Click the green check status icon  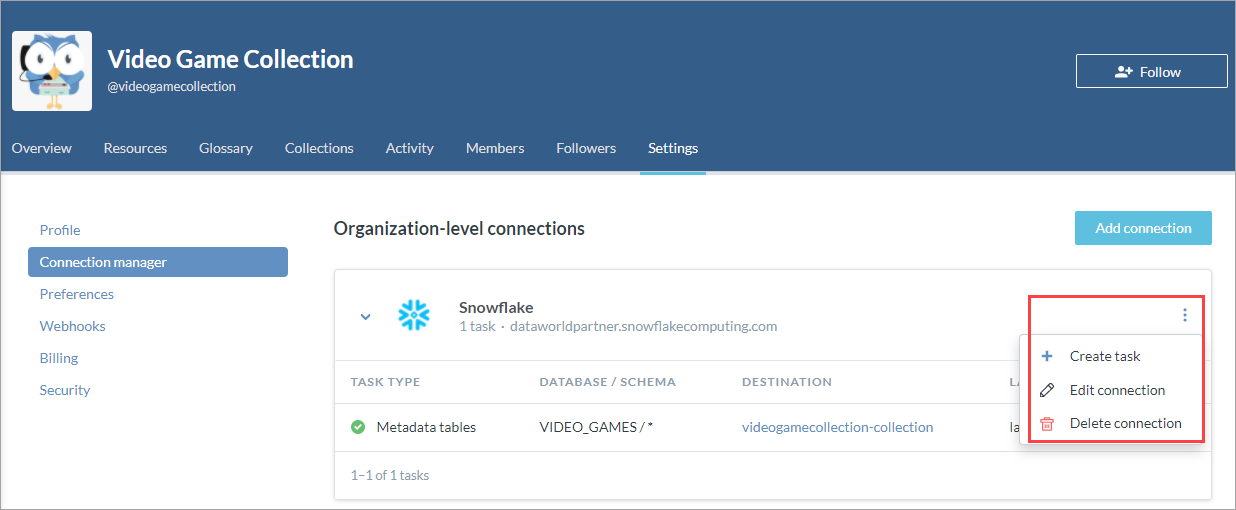(358, 427)
